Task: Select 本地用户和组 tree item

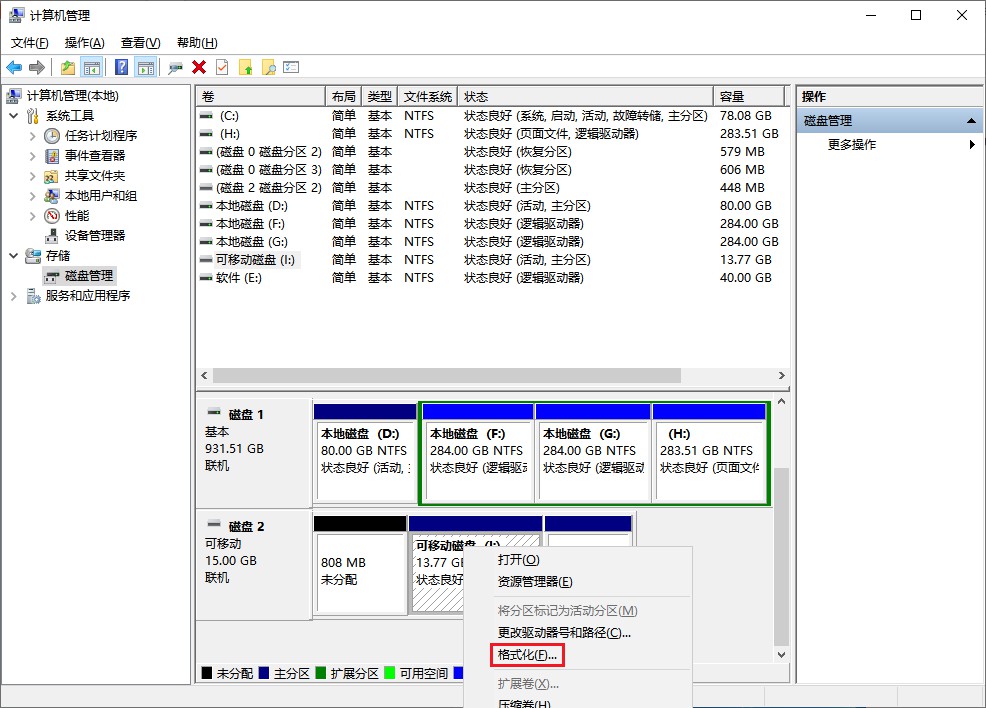Action: point(101,196)
